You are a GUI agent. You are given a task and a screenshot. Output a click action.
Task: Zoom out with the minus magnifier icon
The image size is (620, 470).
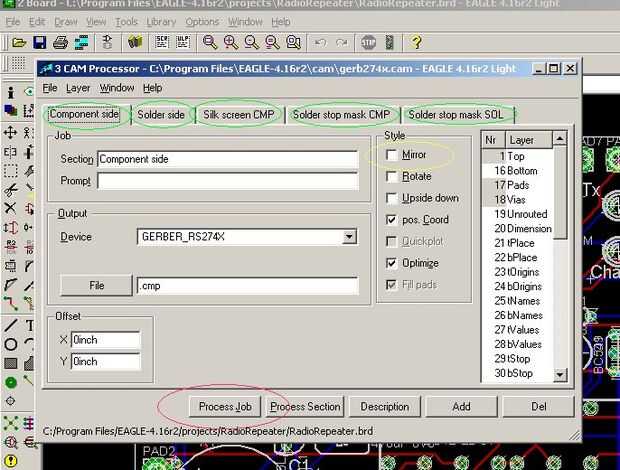click(251, 42)
